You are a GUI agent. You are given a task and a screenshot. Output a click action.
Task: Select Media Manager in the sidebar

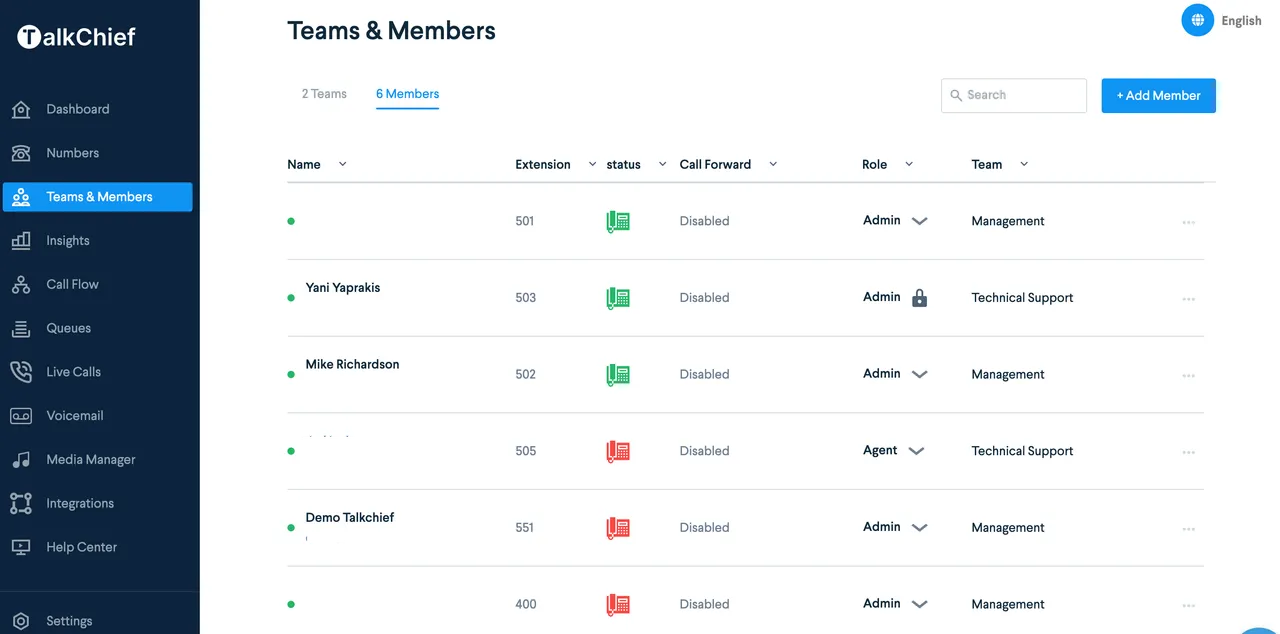90,459
